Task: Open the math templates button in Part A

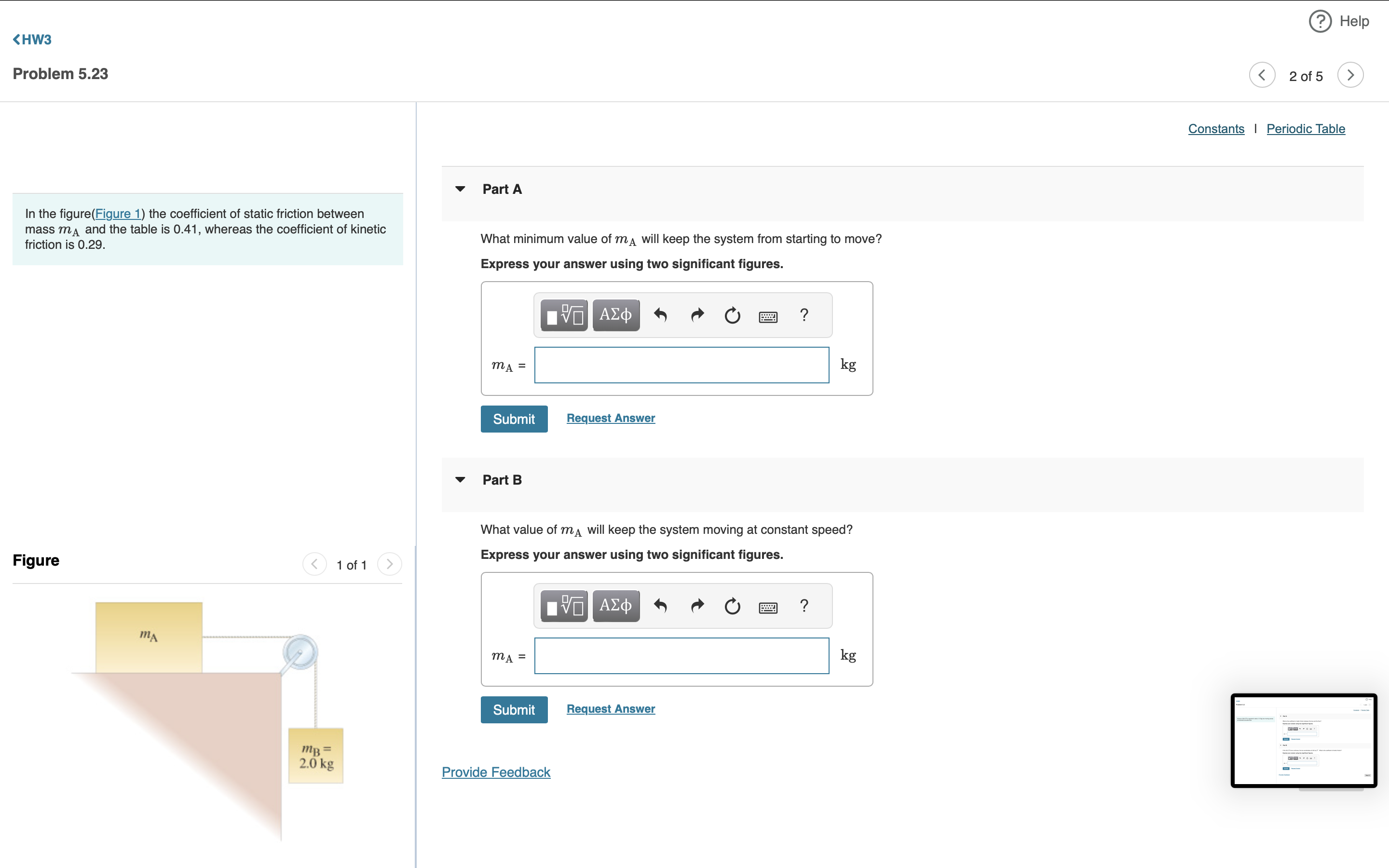Action: (564, 315)
